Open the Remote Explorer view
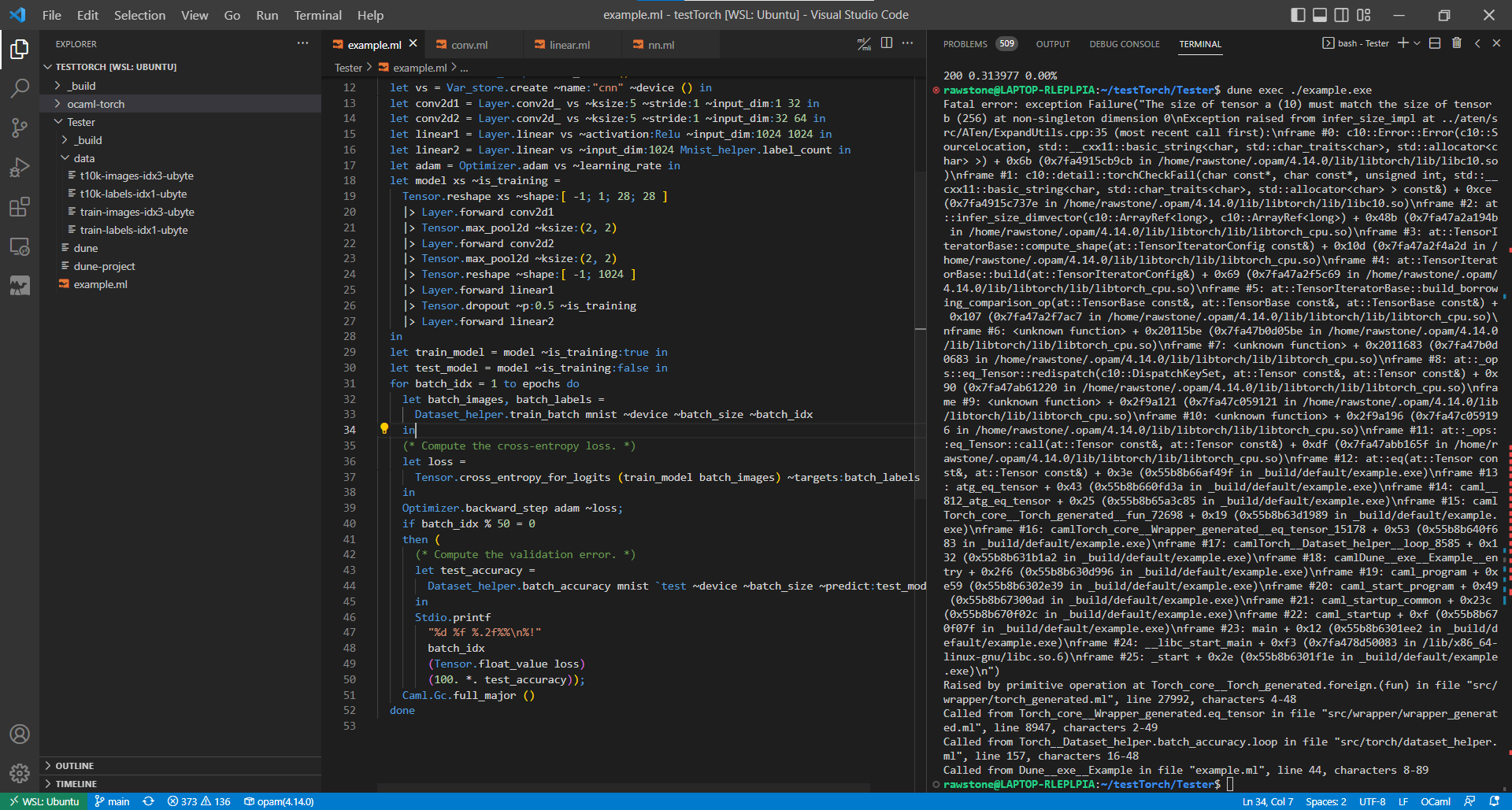The height and width of the screenshot is (810, 1512). click(x=20, y=246)
